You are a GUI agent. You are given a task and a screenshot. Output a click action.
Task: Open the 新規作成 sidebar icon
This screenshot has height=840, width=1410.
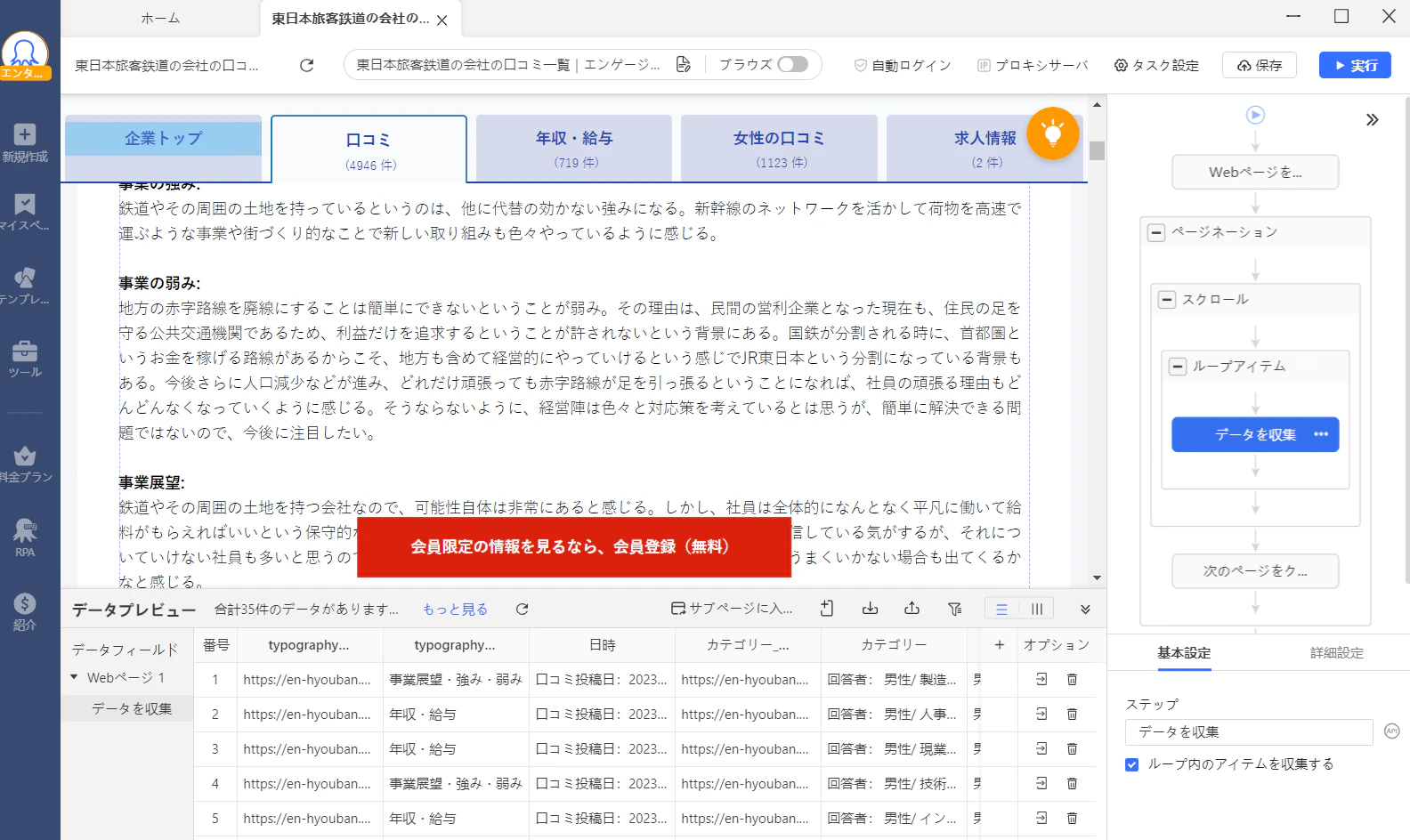pyautogui.click(x=25, y=142)
